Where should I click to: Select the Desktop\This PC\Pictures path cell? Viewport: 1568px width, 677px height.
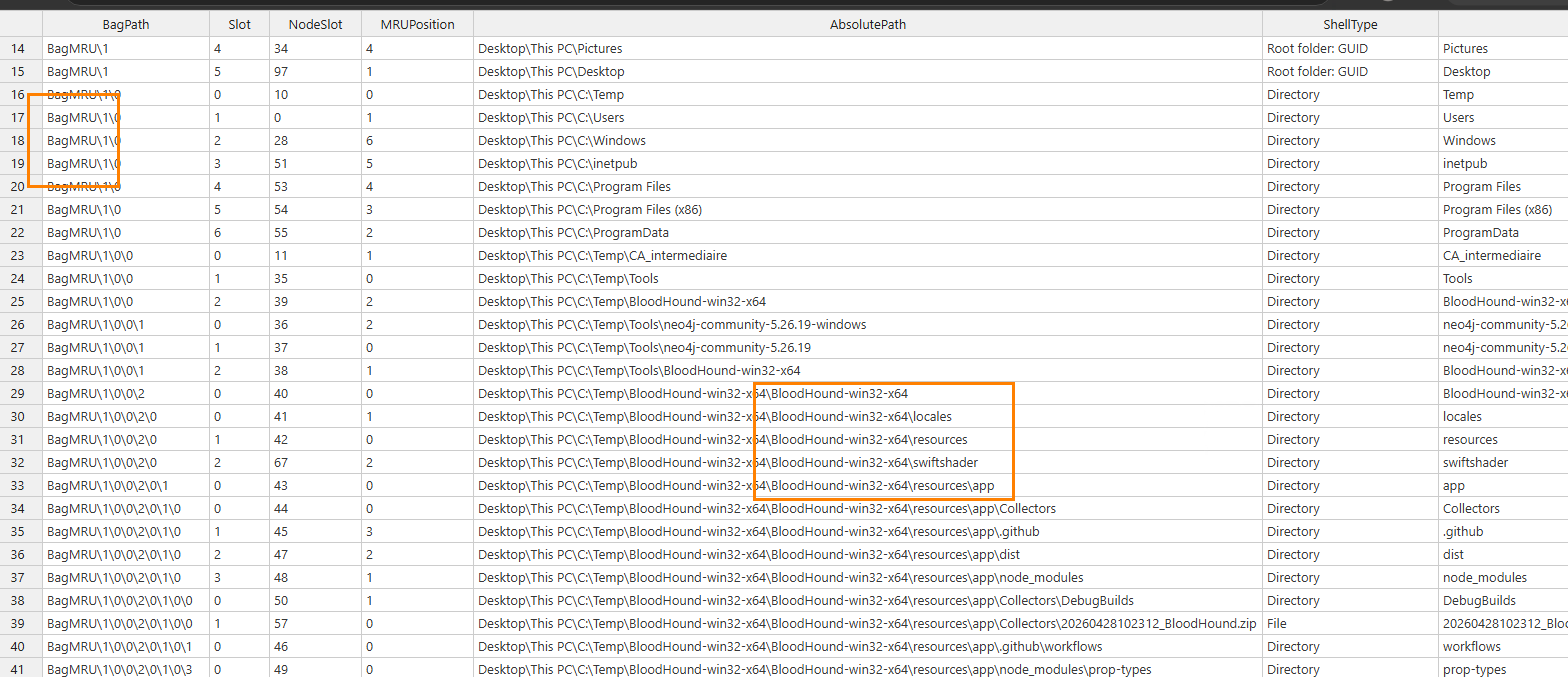[x=868, y=48]
